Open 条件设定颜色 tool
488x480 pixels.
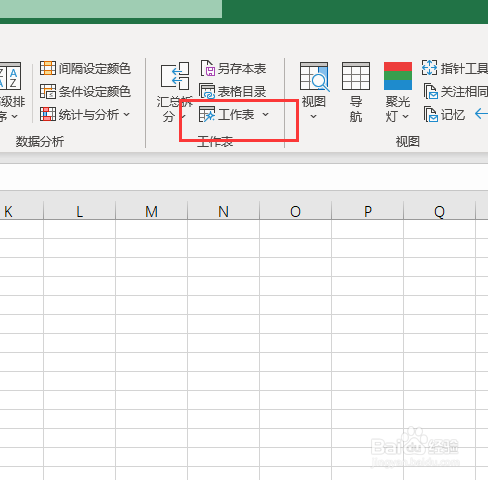85,91
